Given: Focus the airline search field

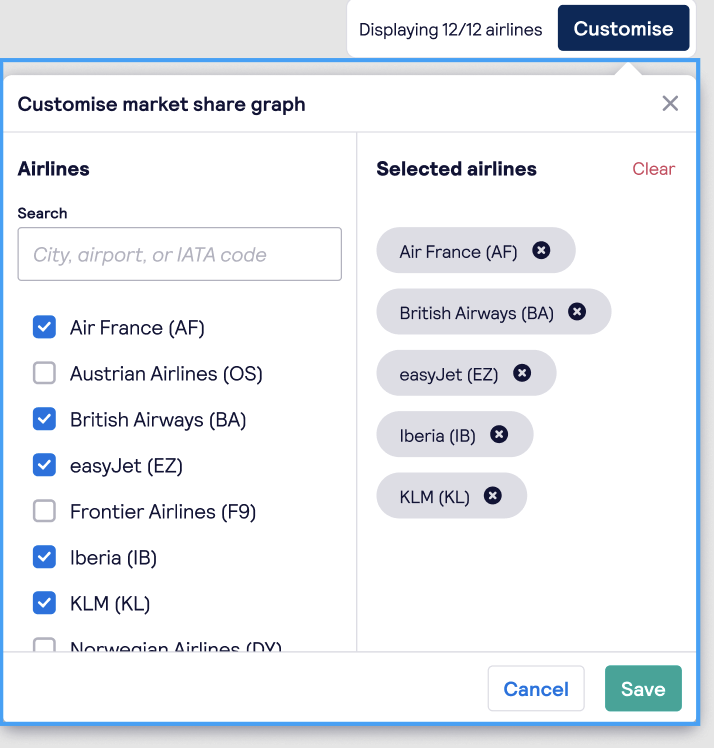Looking at the screenshot, I should point(180,254).
